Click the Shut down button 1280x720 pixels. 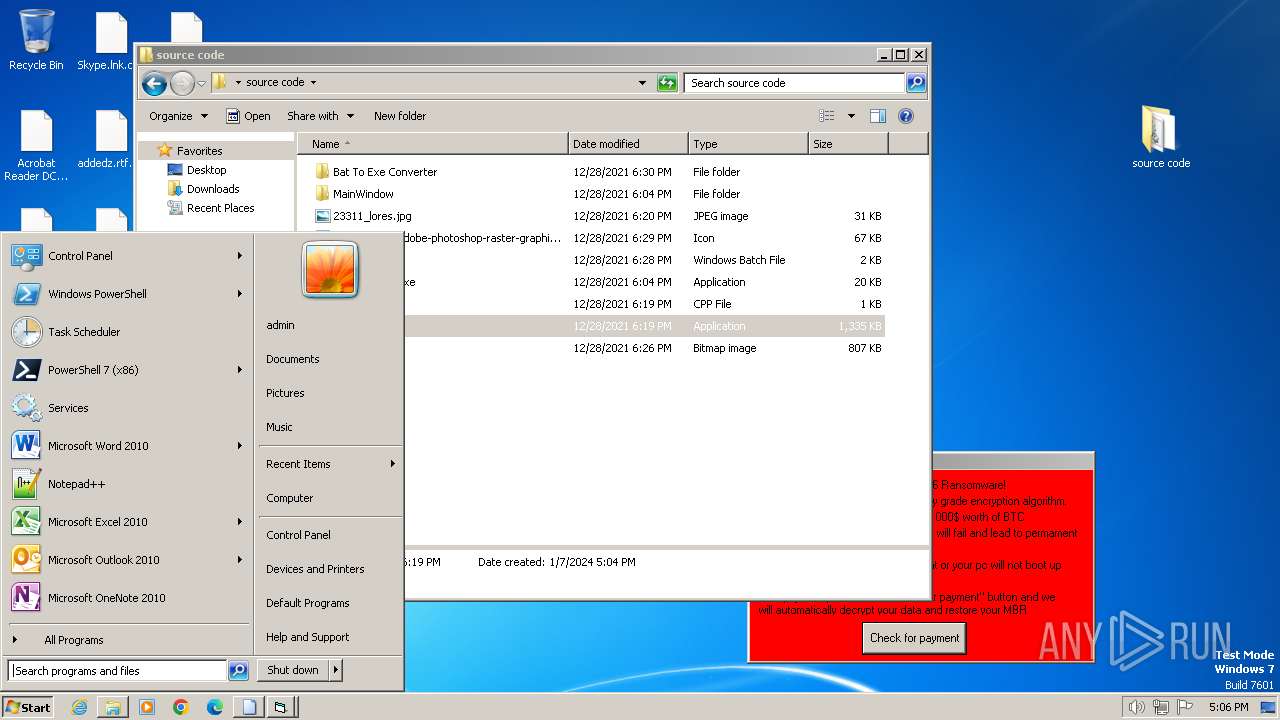[293, 670]
